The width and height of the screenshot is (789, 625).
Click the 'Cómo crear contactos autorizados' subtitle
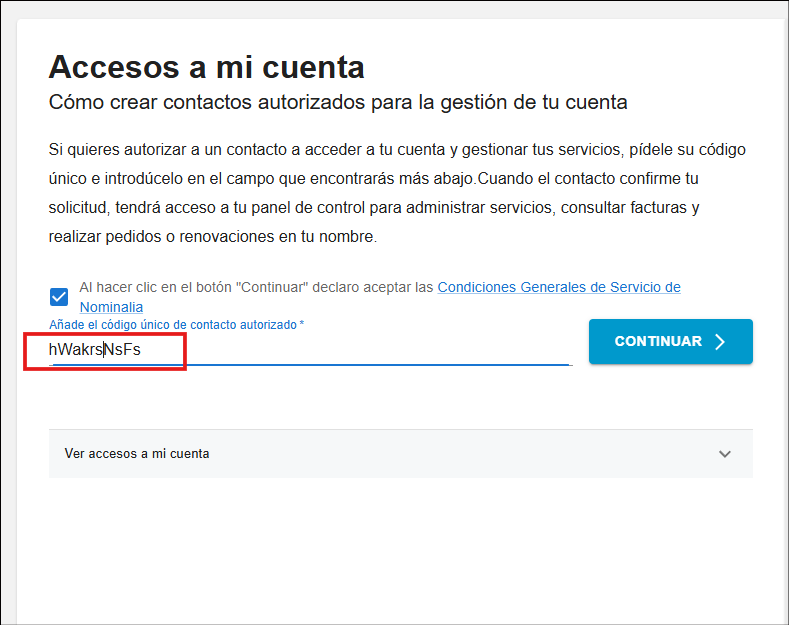337,102
